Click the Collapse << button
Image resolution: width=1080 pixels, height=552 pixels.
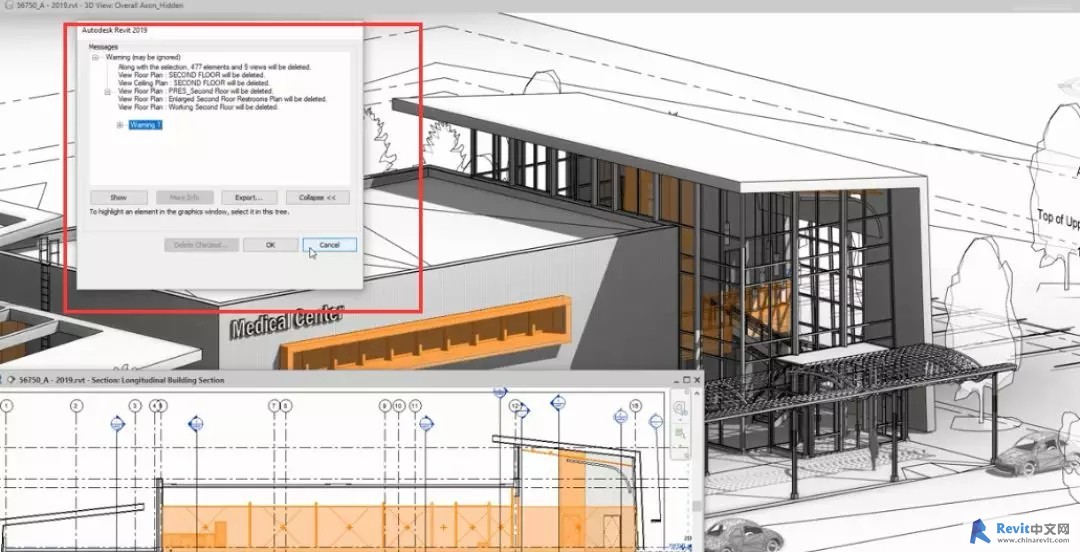click(318, 197)
